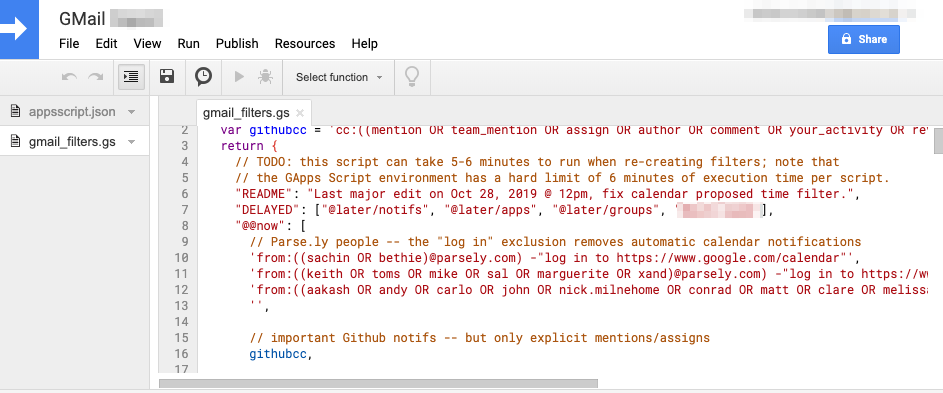Screen dimensions: 943x393
Task: Click the file icon beside gmail_filters.gs
Action: [x=16, y=142]
